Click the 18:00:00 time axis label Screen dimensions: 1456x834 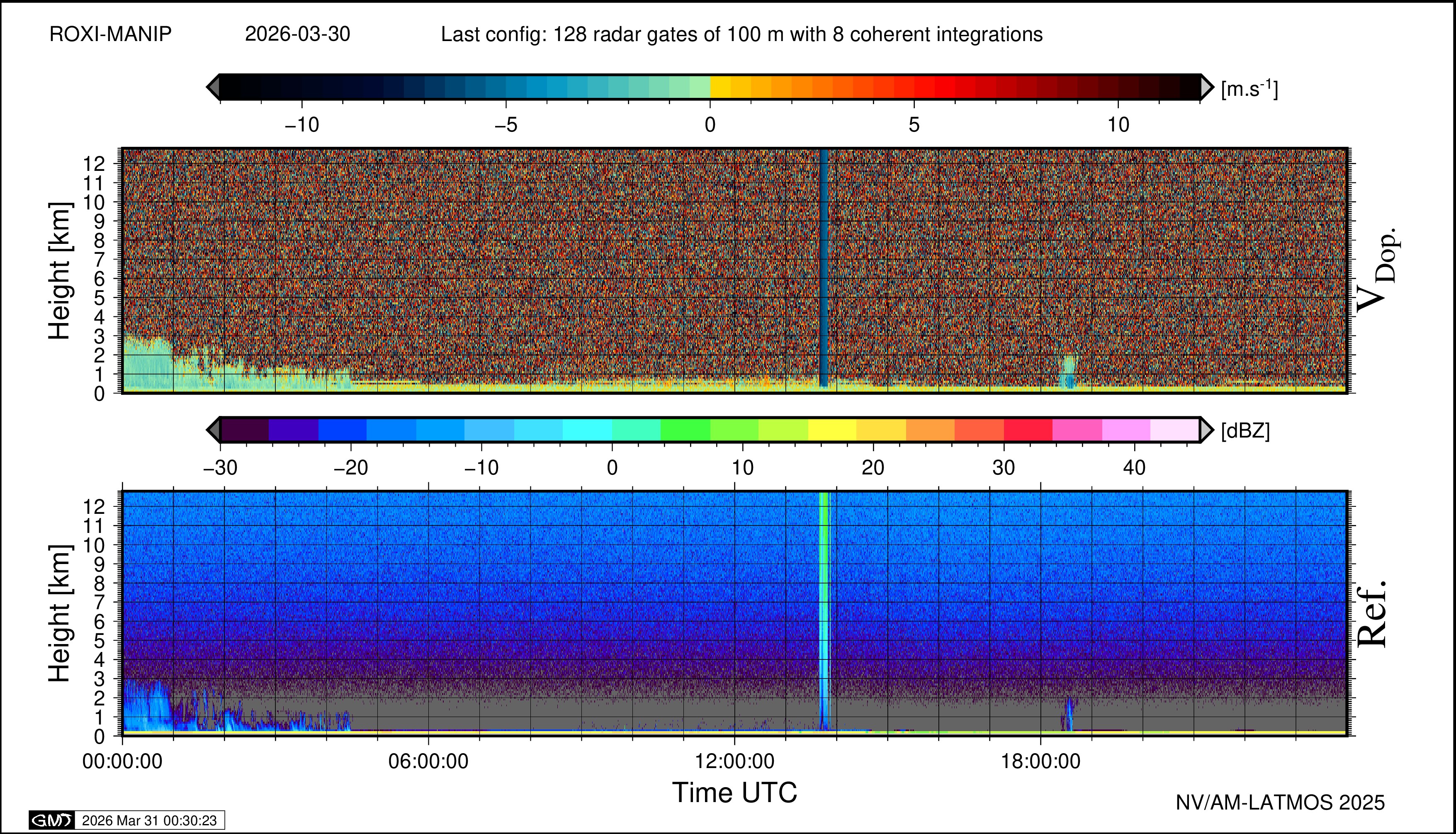pos(1041,761)
